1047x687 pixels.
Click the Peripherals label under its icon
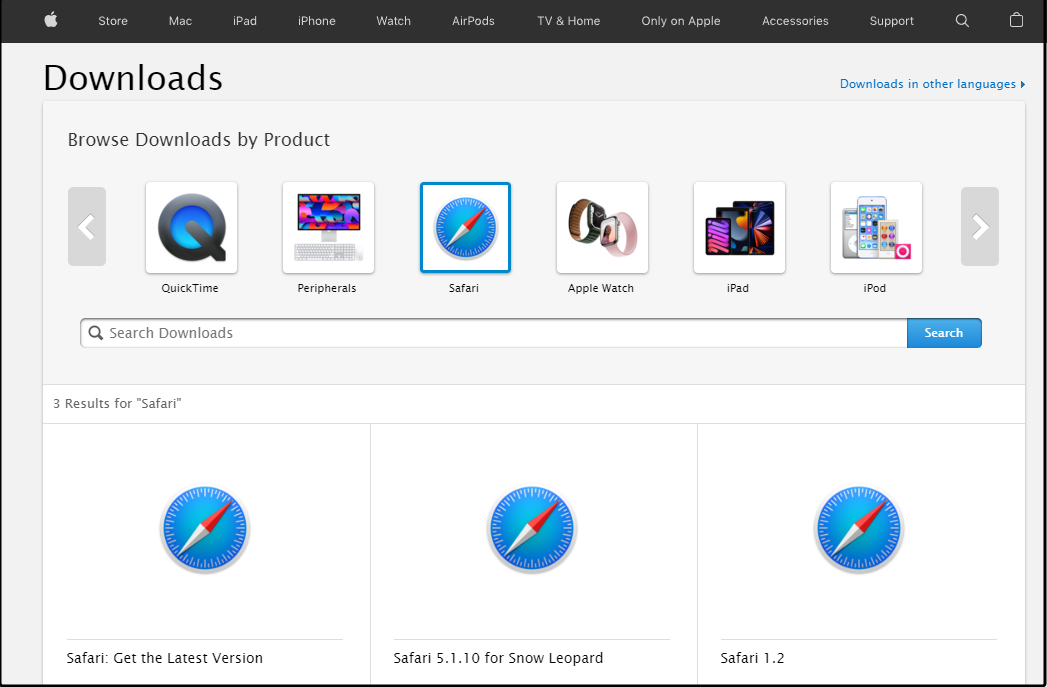(x=327, y=288)
